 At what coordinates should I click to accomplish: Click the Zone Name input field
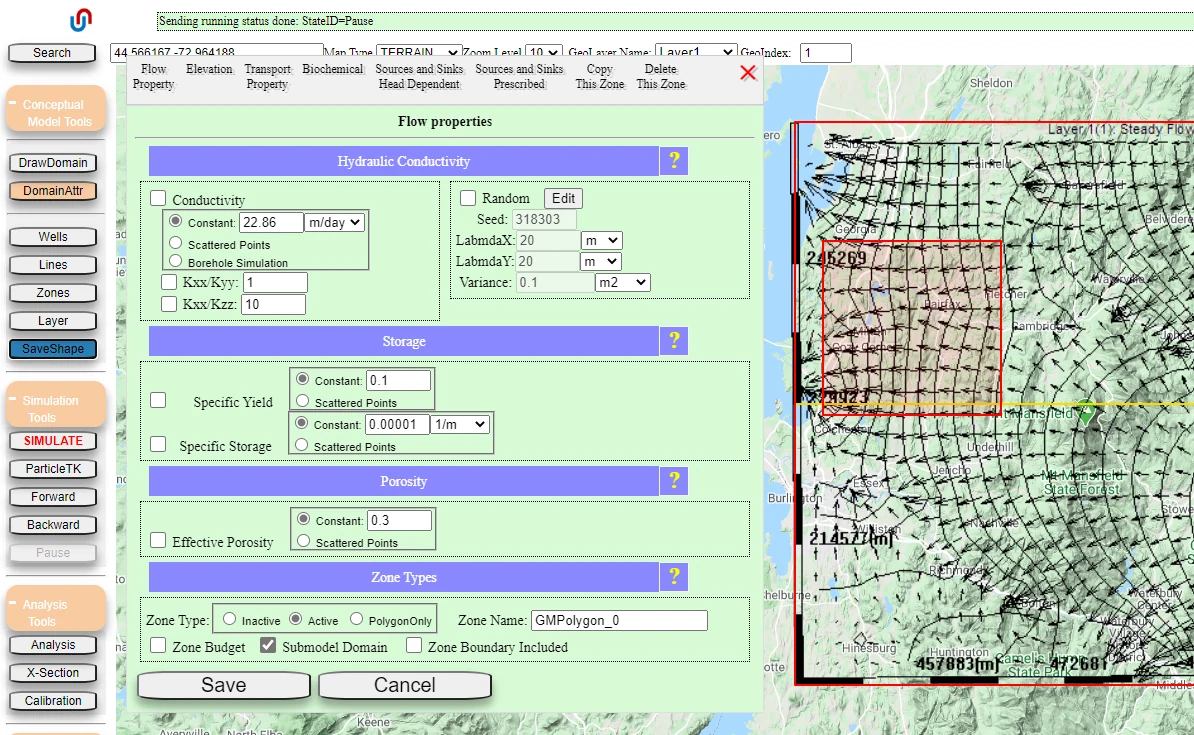(x=619, y=620)
